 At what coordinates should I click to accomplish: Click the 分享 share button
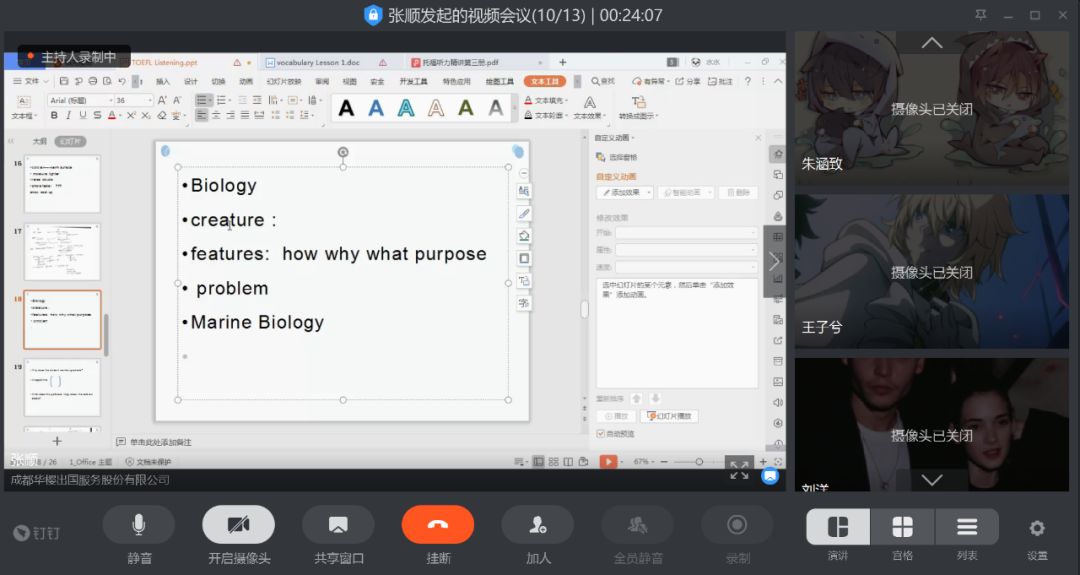tap(687, 81)
